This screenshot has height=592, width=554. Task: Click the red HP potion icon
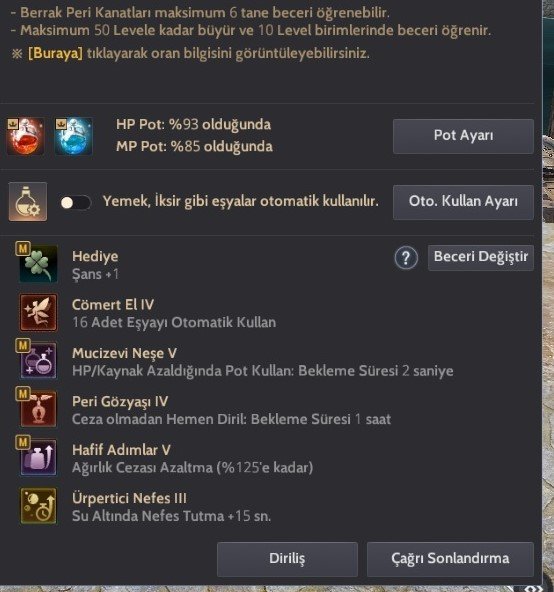(x=25, y=136)
